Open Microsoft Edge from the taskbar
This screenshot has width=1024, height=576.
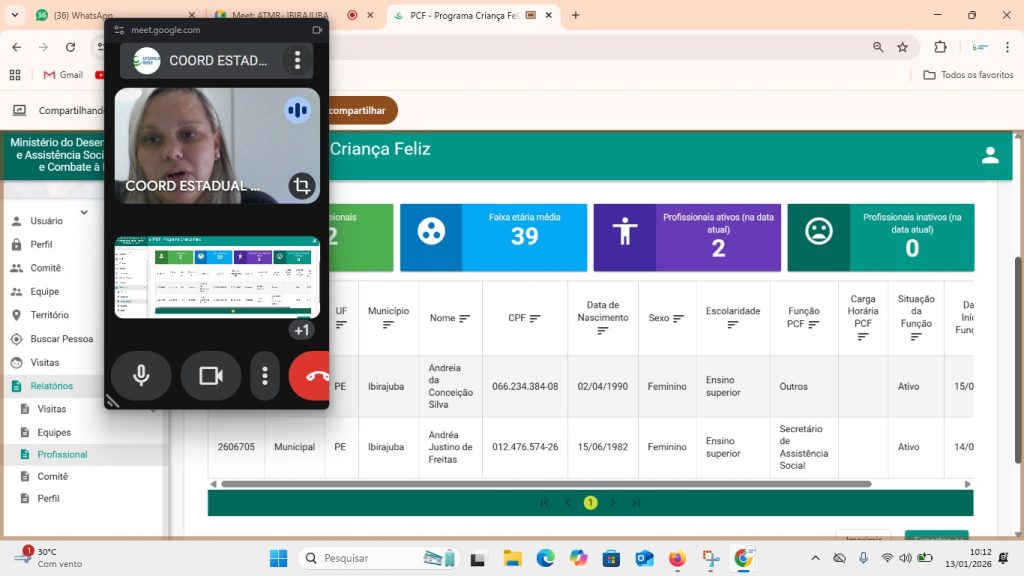pyautogui.click(x=545, y=558)
